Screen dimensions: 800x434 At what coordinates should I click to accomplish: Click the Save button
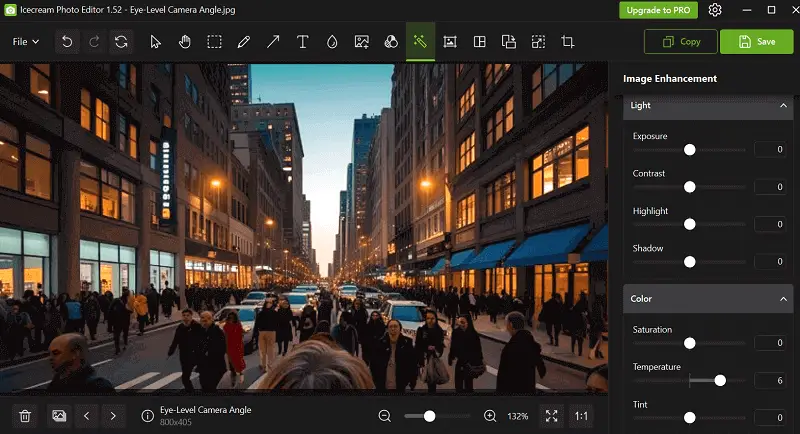click(x=757, y=42)
